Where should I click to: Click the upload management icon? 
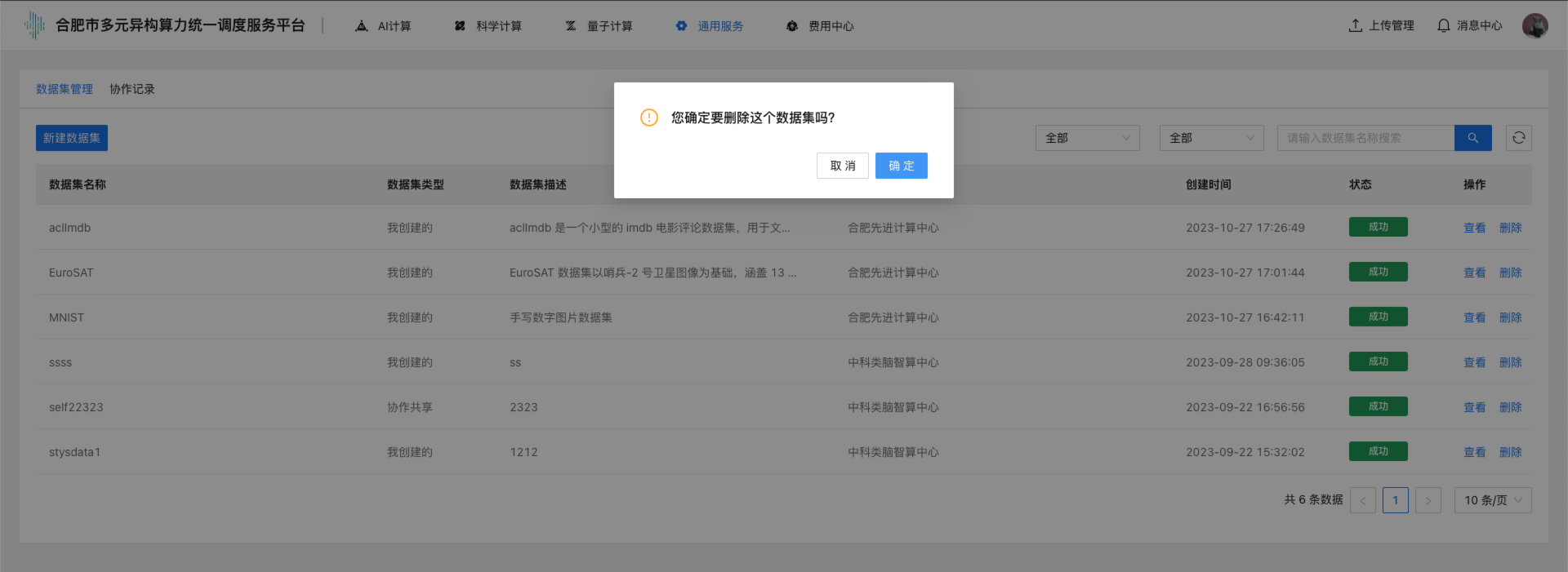1355,25
